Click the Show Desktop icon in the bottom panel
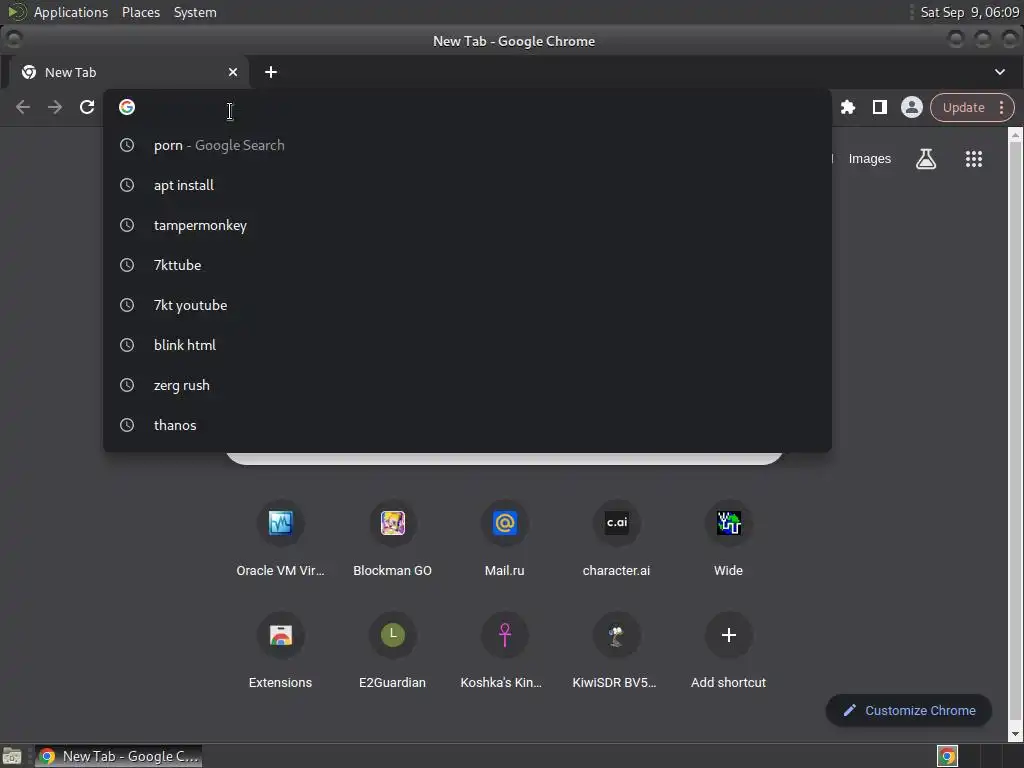 click(x=12, y=756)
